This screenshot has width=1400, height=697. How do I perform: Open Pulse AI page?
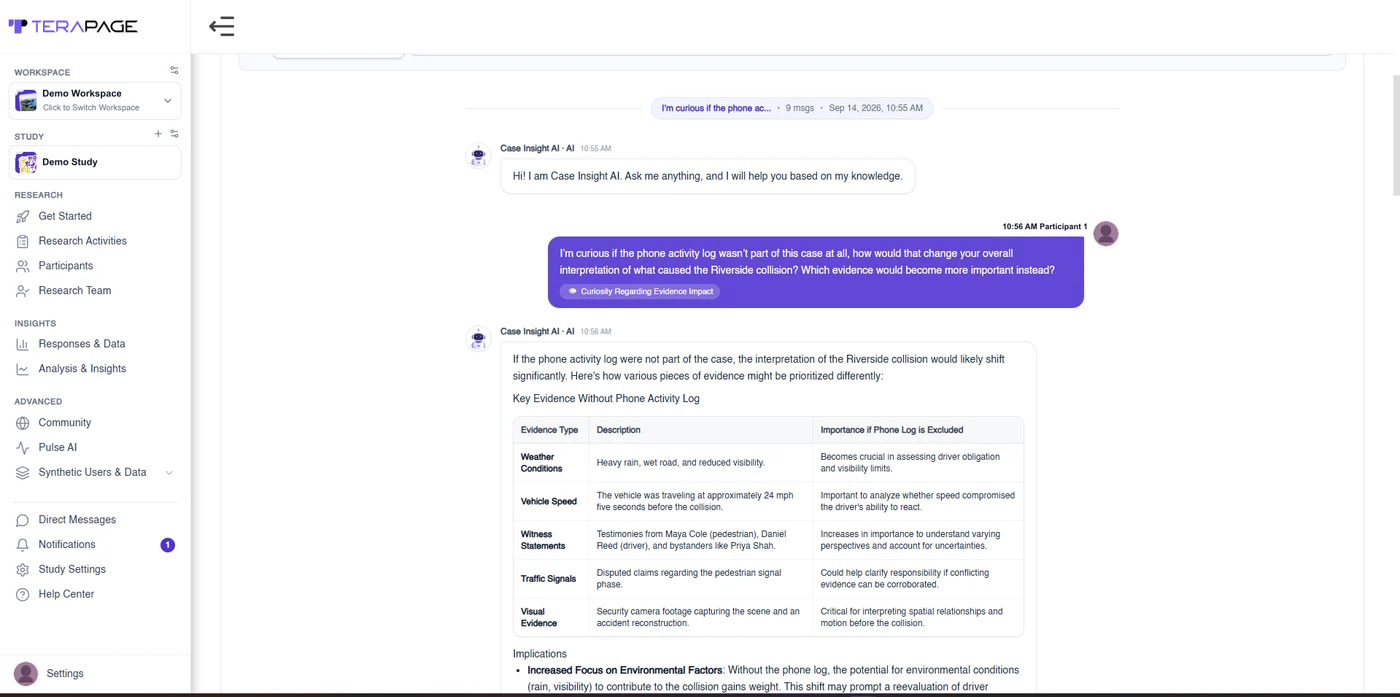(x=58, y=448)
